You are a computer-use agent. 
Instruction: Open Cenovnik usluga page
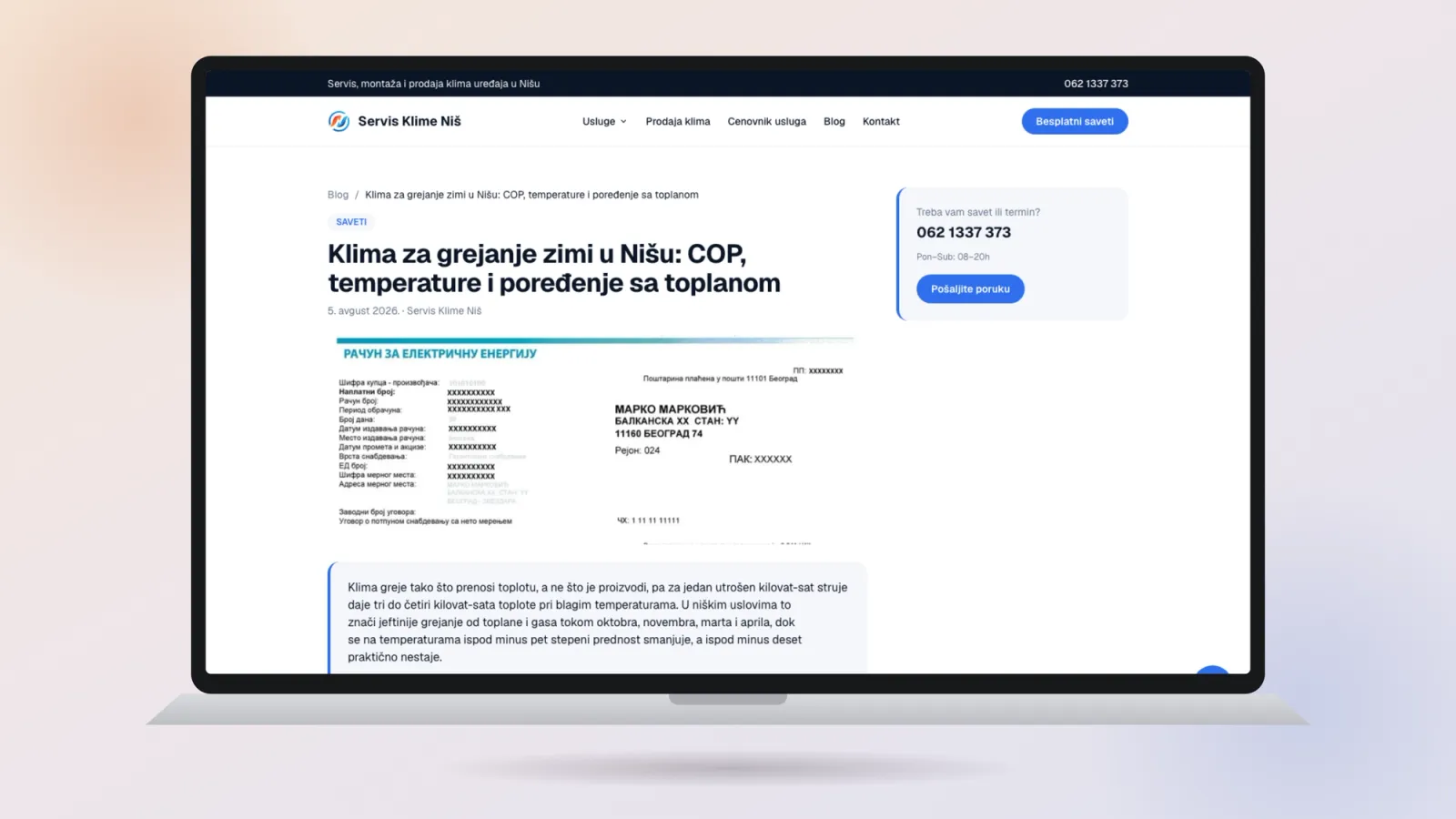click(x=766, y=121)
